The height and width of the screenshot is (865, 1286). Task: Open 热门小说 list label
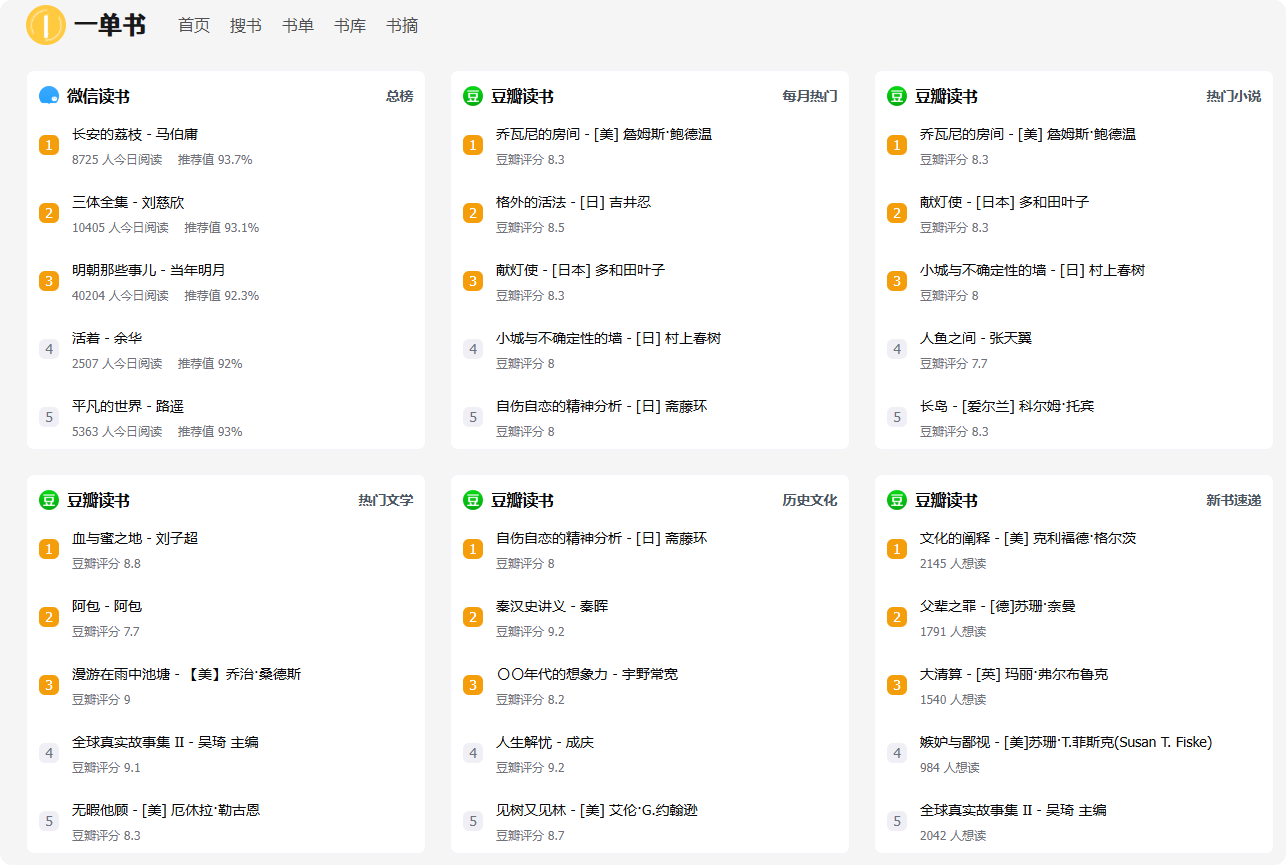click(x=1234, y=96)
